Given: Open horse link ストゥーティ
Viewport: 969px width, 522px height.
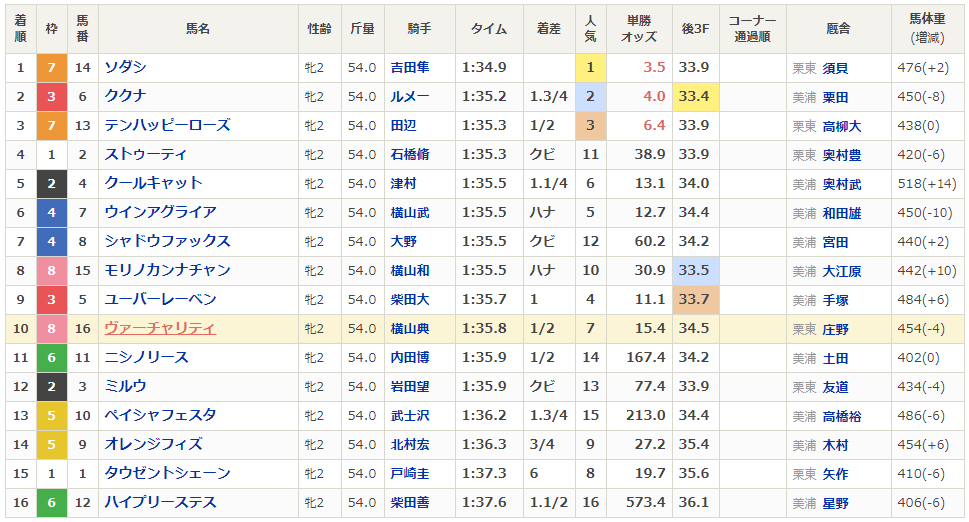Looking at the screenshot, I should tap(146, 154).
